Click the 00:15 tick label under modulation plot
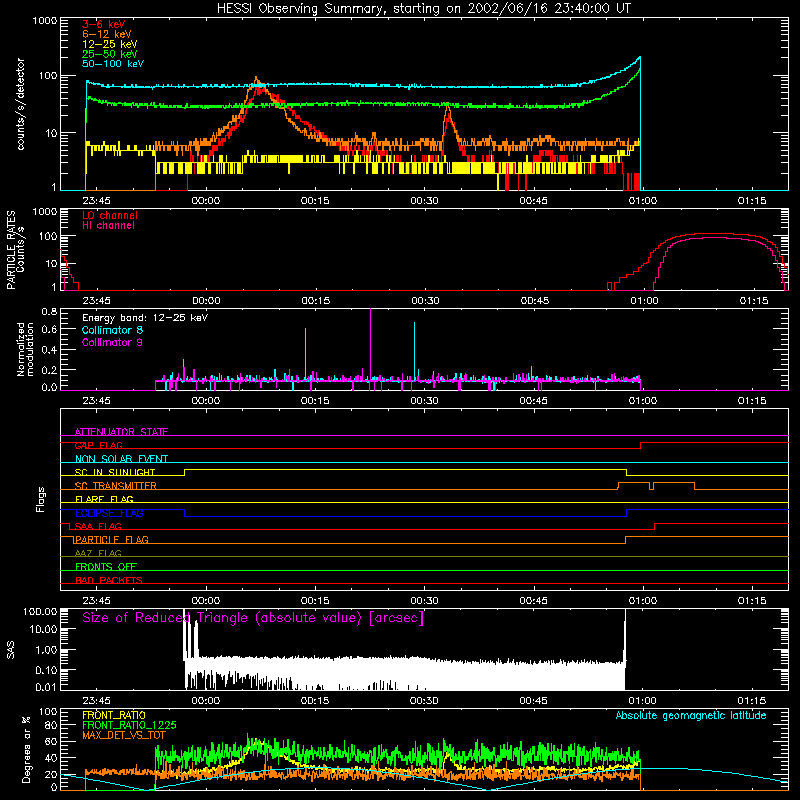Viewport: 800px width, 800px height. pos(315,401)
